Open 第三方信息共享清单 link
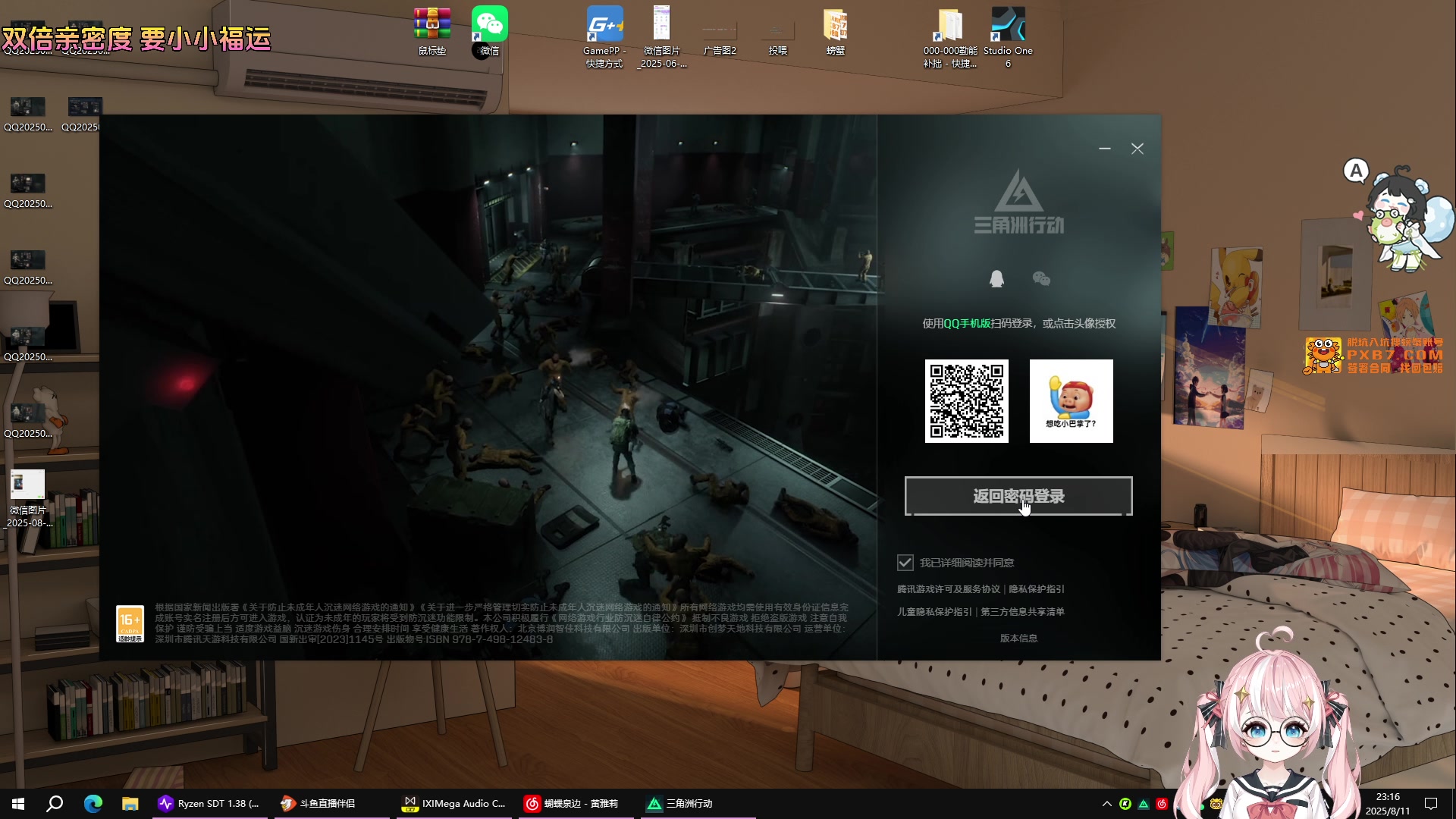Image resolution: width=1456 pixels, height=819 pixels. [1022, 612]
